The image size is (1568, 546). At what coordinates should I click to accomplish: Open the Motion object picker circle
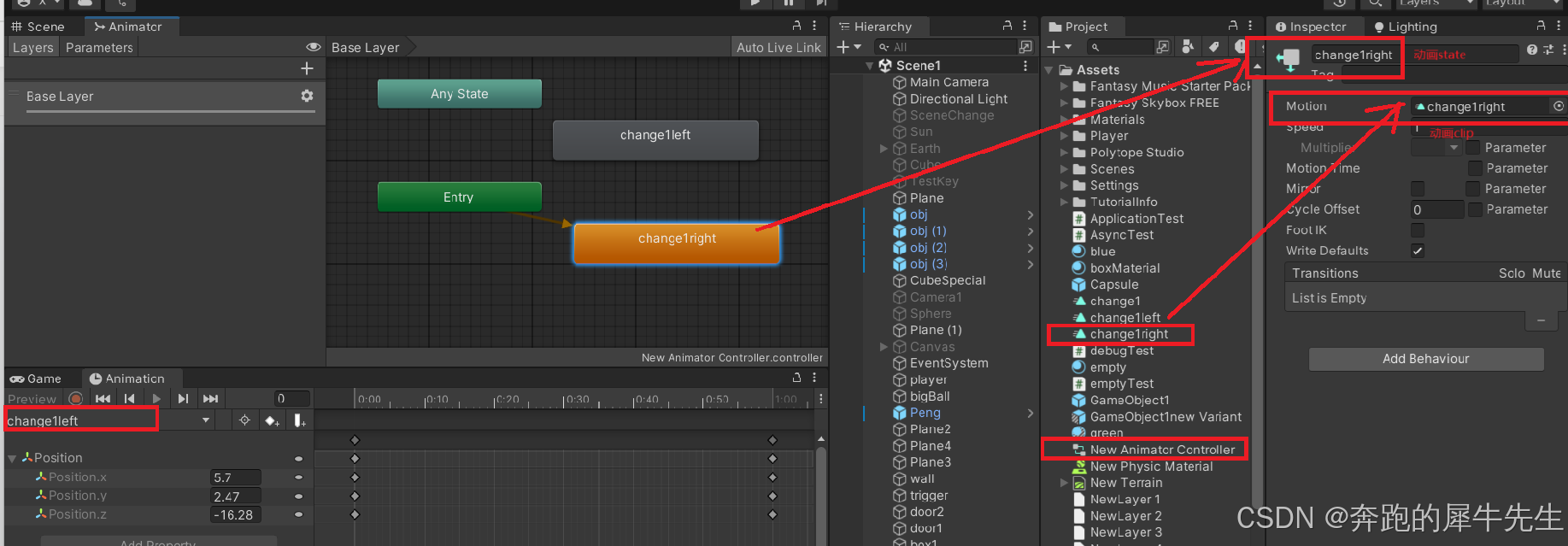coord(1559,106)
